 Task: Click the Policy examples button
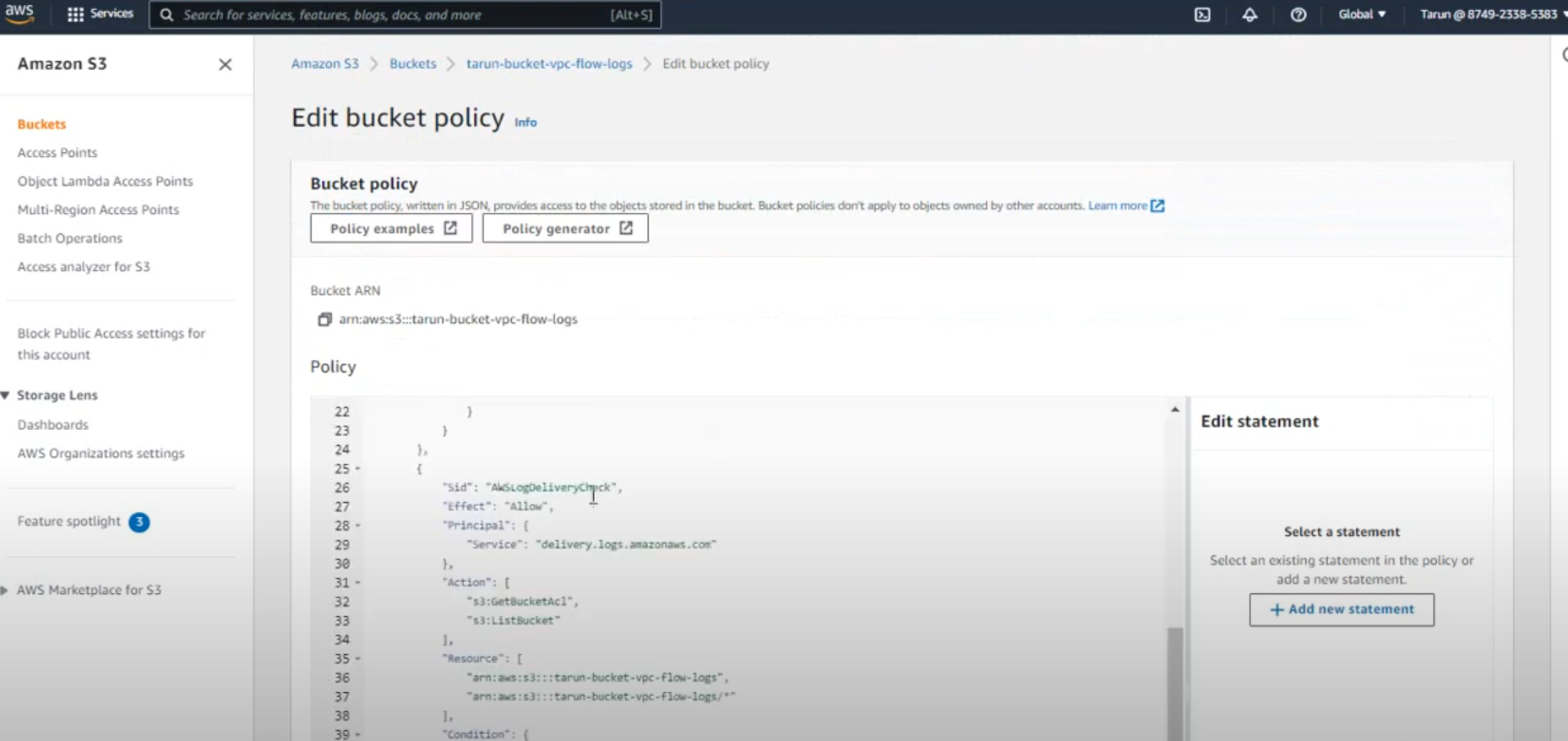pos(391,228)
